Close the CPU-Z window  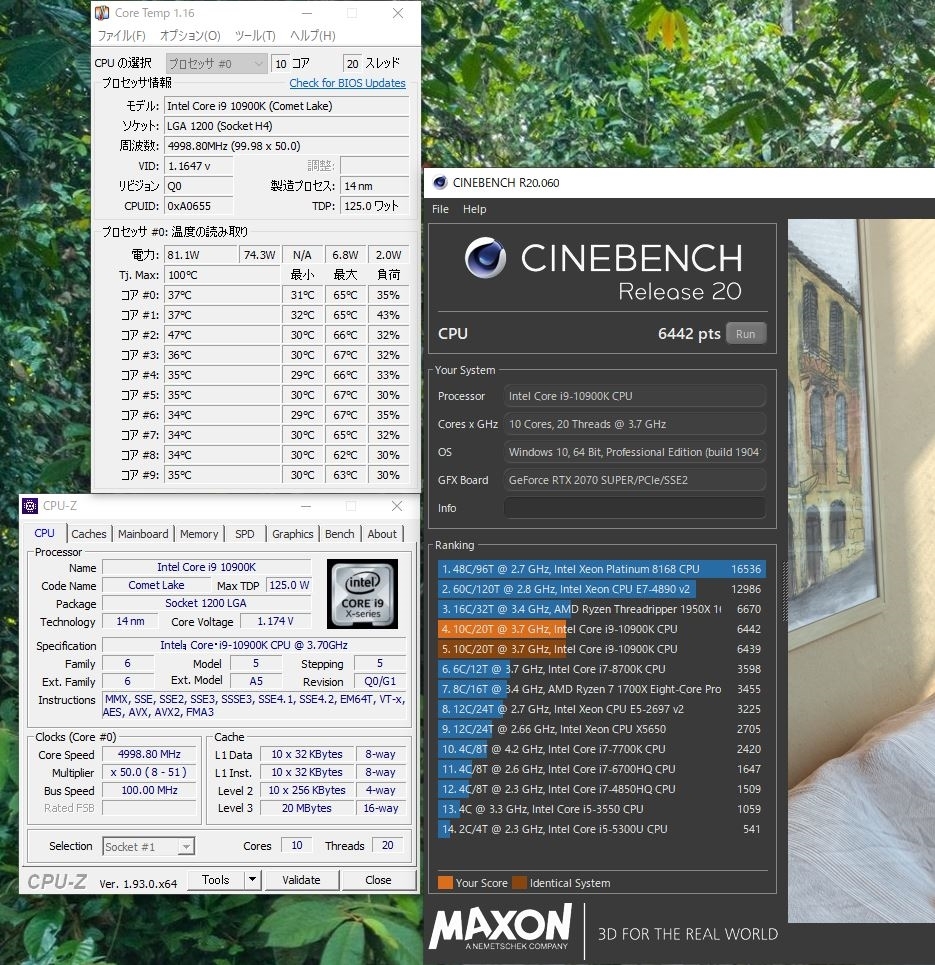coord(397,506)
